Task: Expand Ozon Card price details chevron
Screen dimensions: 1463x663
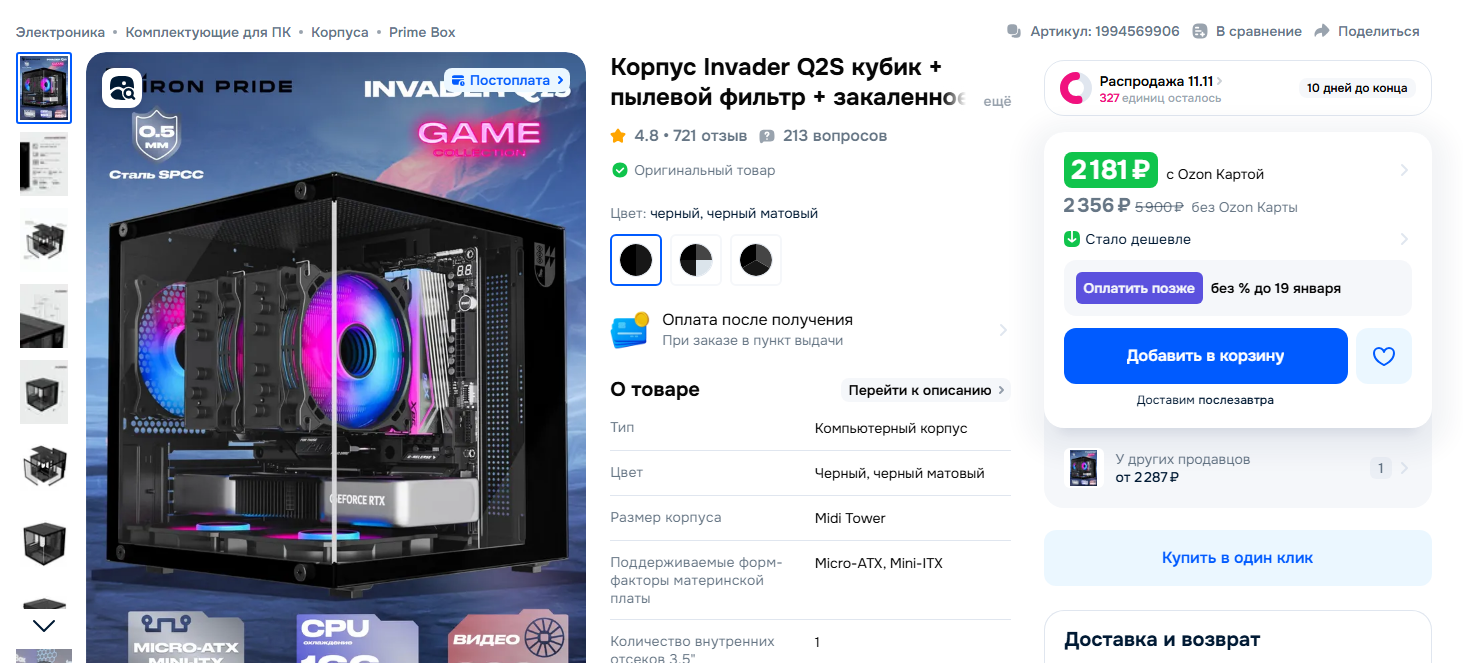Action: tap(1404, 170)
